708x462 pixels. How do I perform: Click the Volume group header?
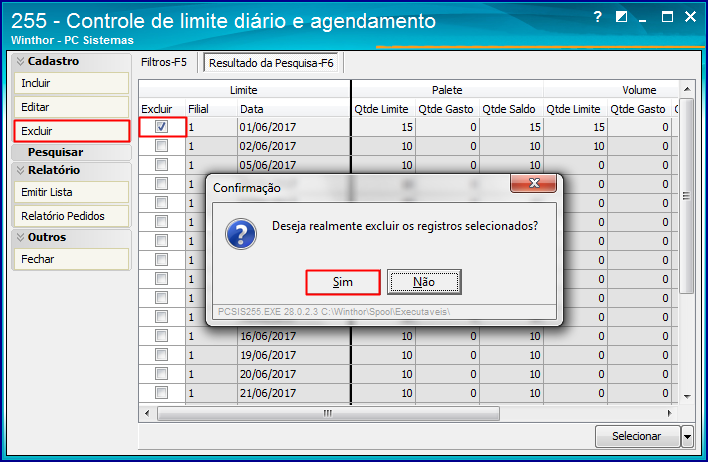(611, 90)
